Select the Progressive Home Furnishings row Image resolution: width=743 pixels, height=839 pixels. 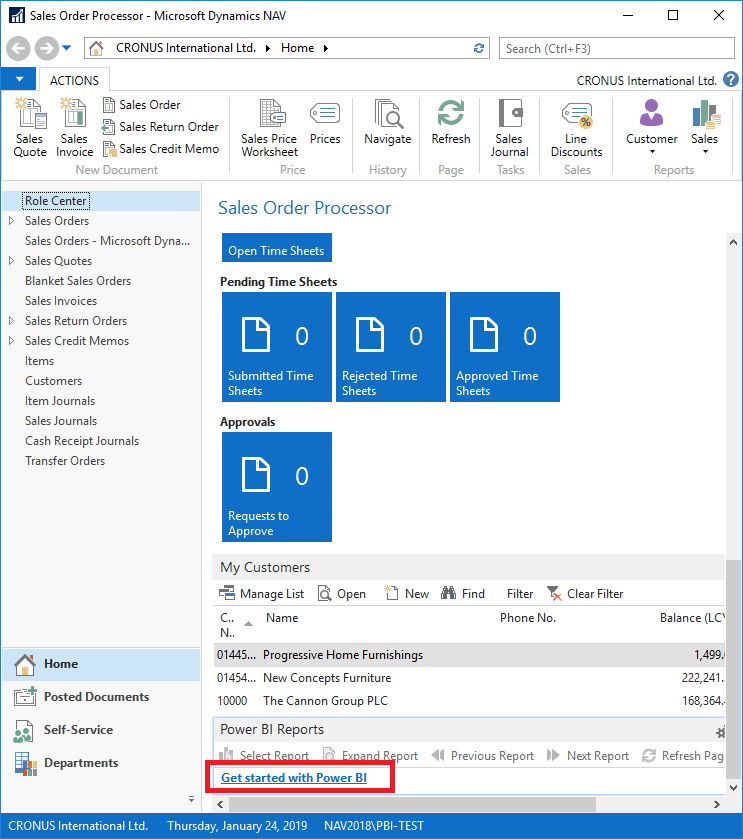469,654
